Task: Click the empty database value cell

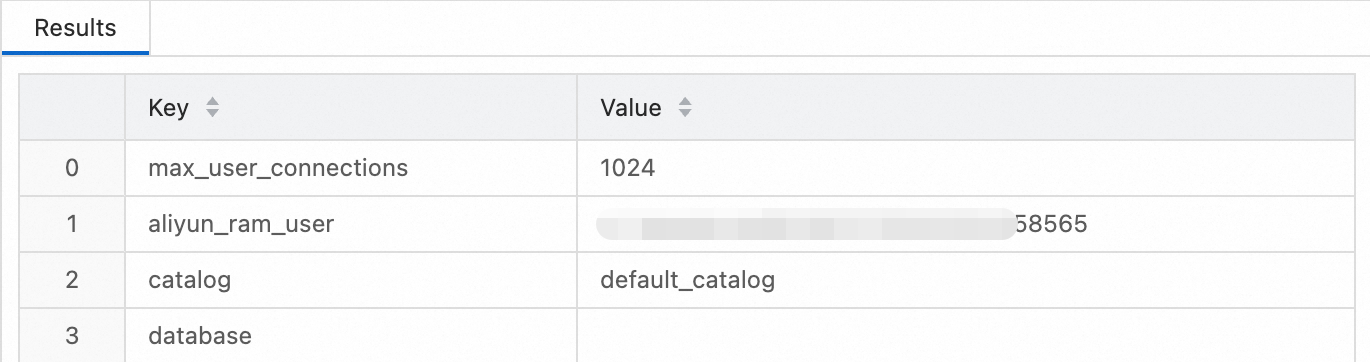Action: click(969, 335)
